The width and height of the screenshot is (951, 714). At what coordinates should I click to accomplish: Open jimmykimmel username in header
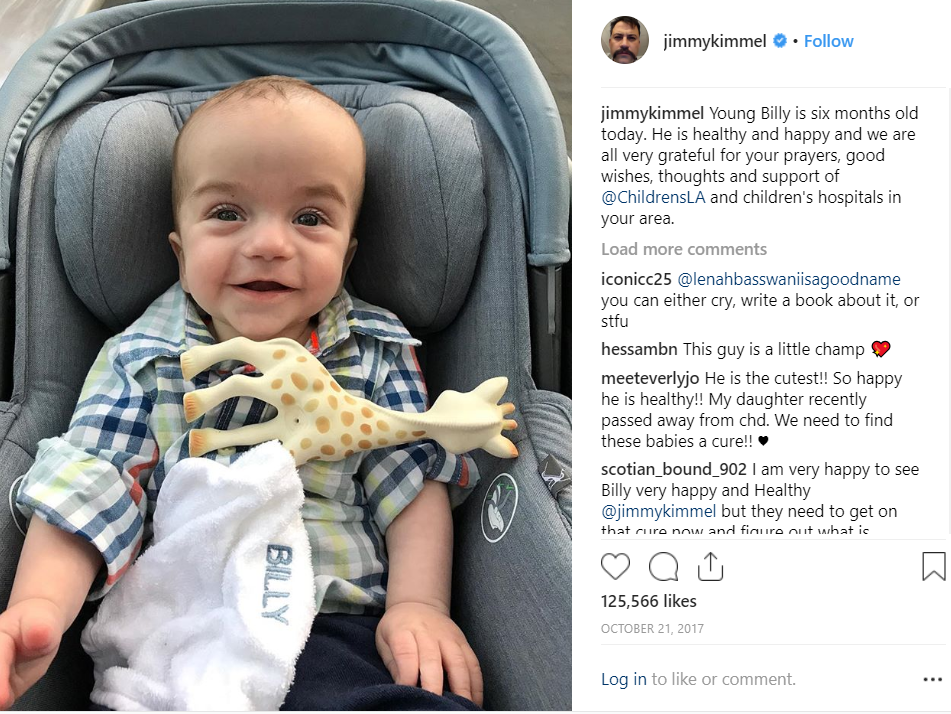point(714,41)
